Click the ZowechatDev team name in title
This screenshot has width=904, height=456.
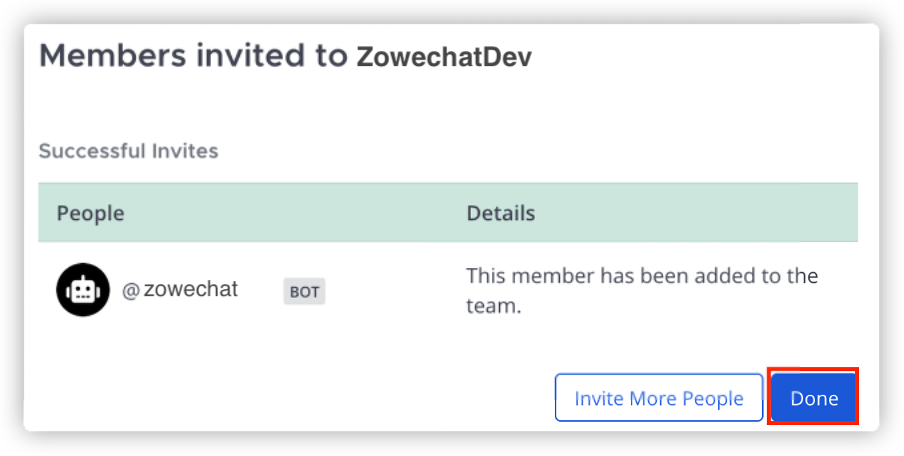coord(444,57)
